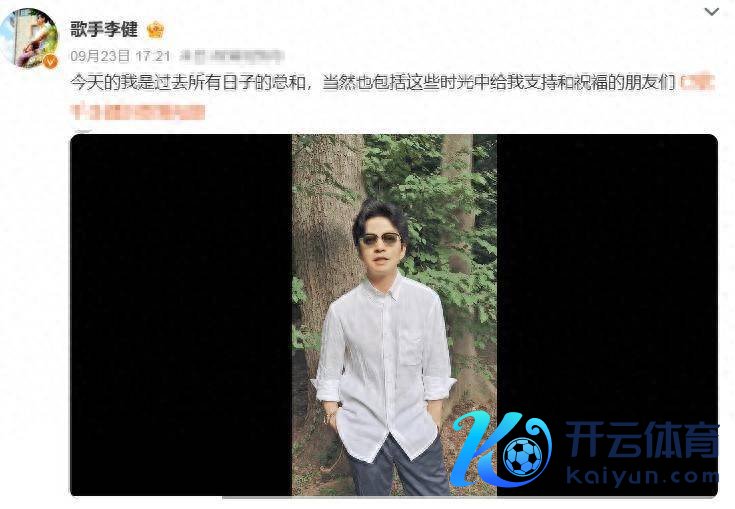
Task: Click the blurred orange link after 朋友们
Action: (697, 83)
